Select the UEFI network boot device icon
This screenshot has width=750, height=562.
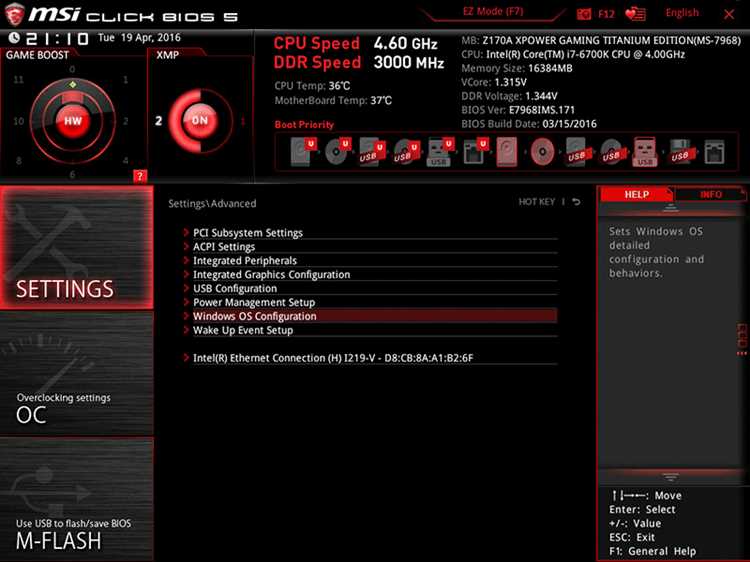(474, 152)
